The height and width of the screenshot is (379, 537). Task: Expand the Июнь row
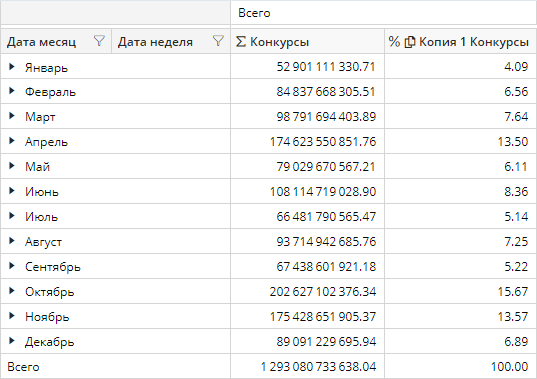(x=12, y=191)
